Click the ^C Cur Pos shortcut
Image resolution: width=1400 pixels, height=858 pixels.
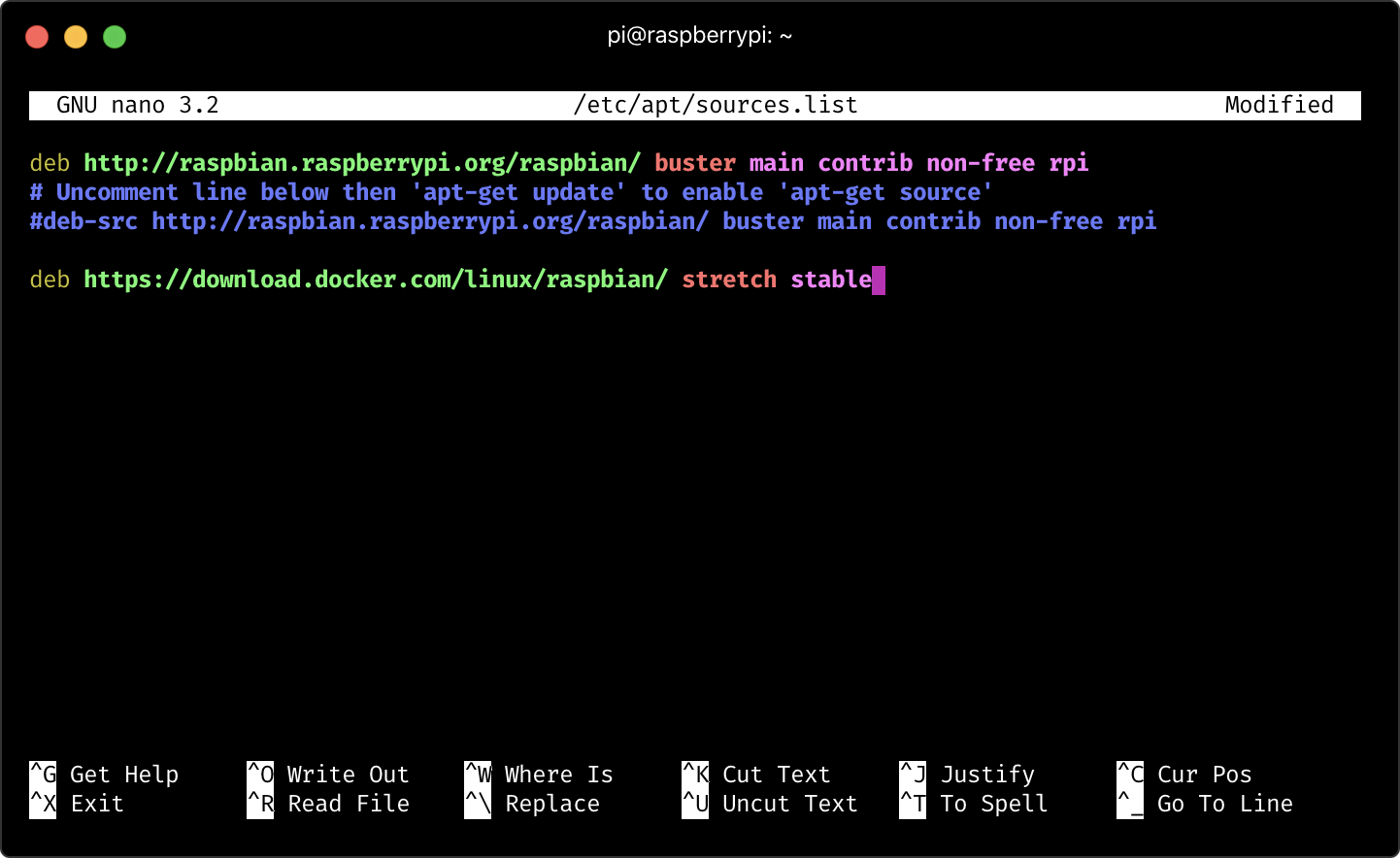pos(1184,775)
